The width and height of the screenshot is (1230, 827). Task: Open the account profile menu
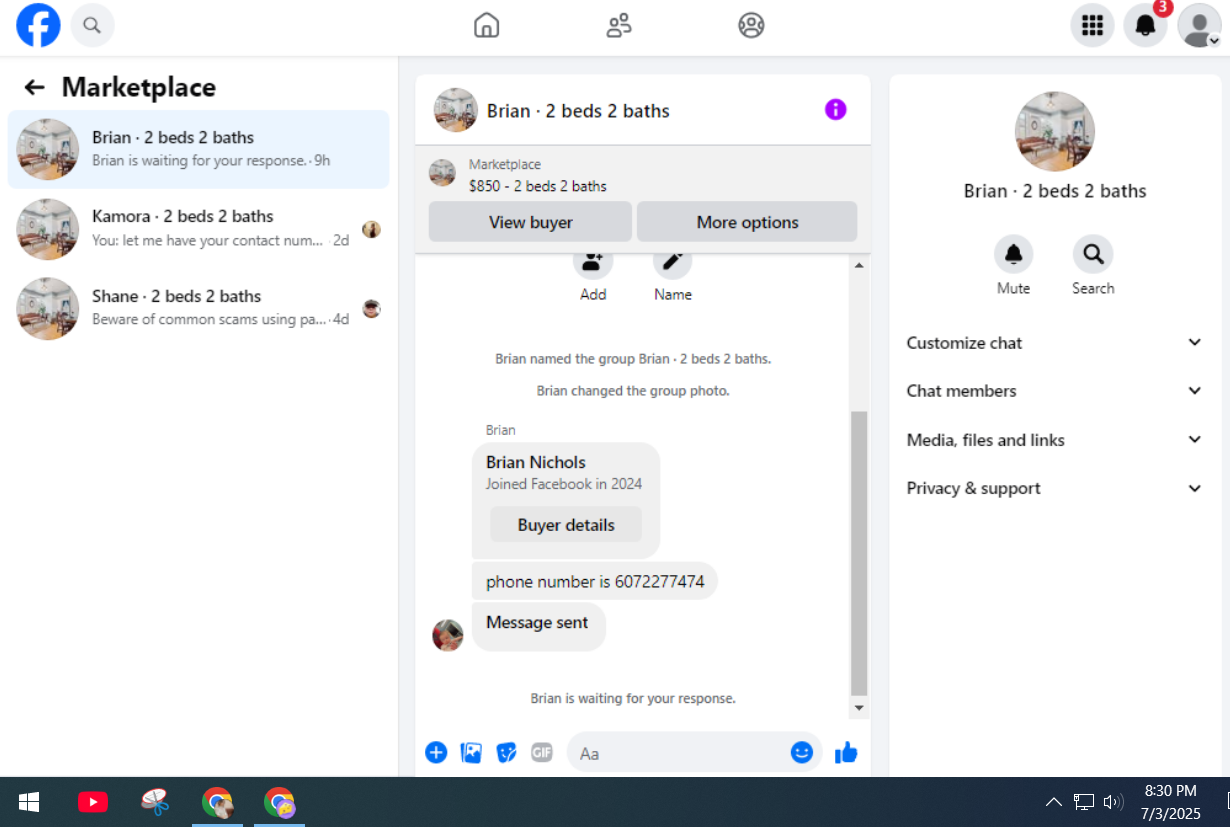point(1199,25)
